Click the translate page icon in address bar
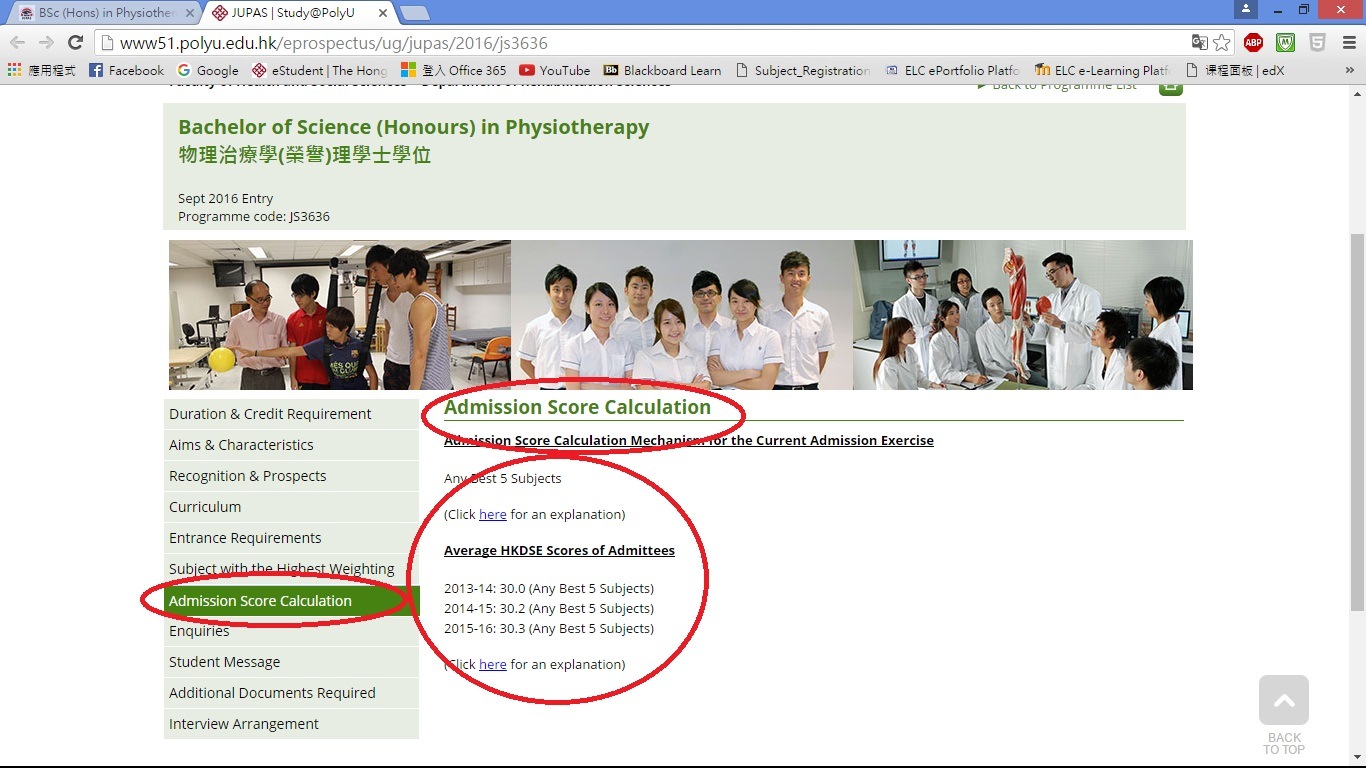Image resolution: width=1366 pixels, height=768 pixels. pyautogui.click(x=1199, y=43)
